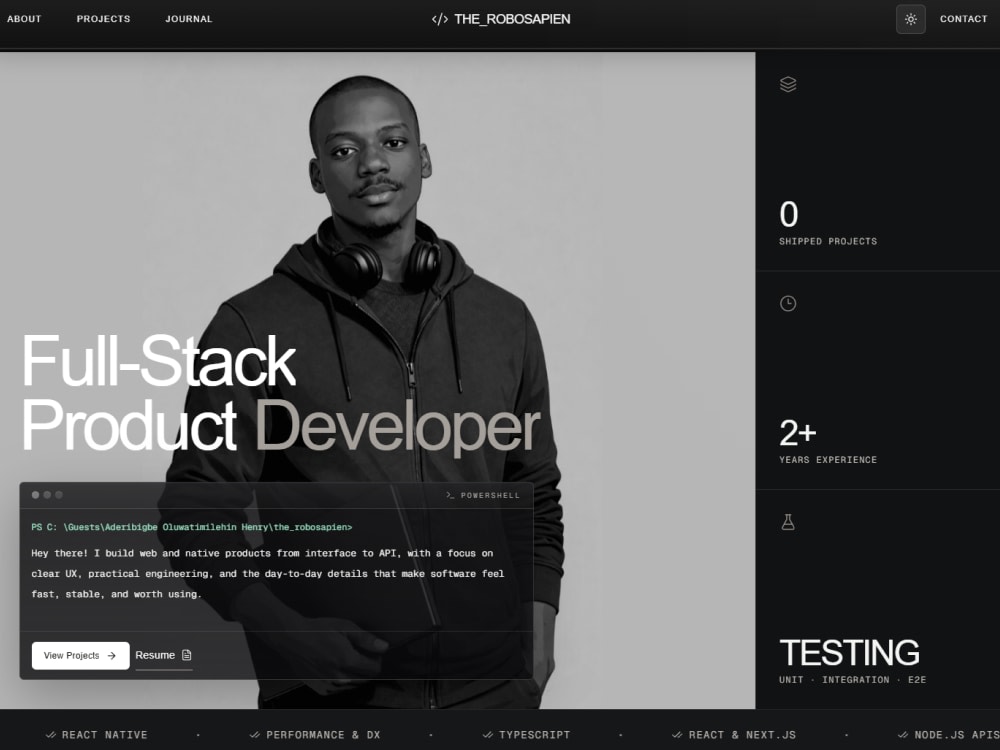The image size is (1000, 750).
Task: Click the code brackets logo icon
Action: coord(439,19)
